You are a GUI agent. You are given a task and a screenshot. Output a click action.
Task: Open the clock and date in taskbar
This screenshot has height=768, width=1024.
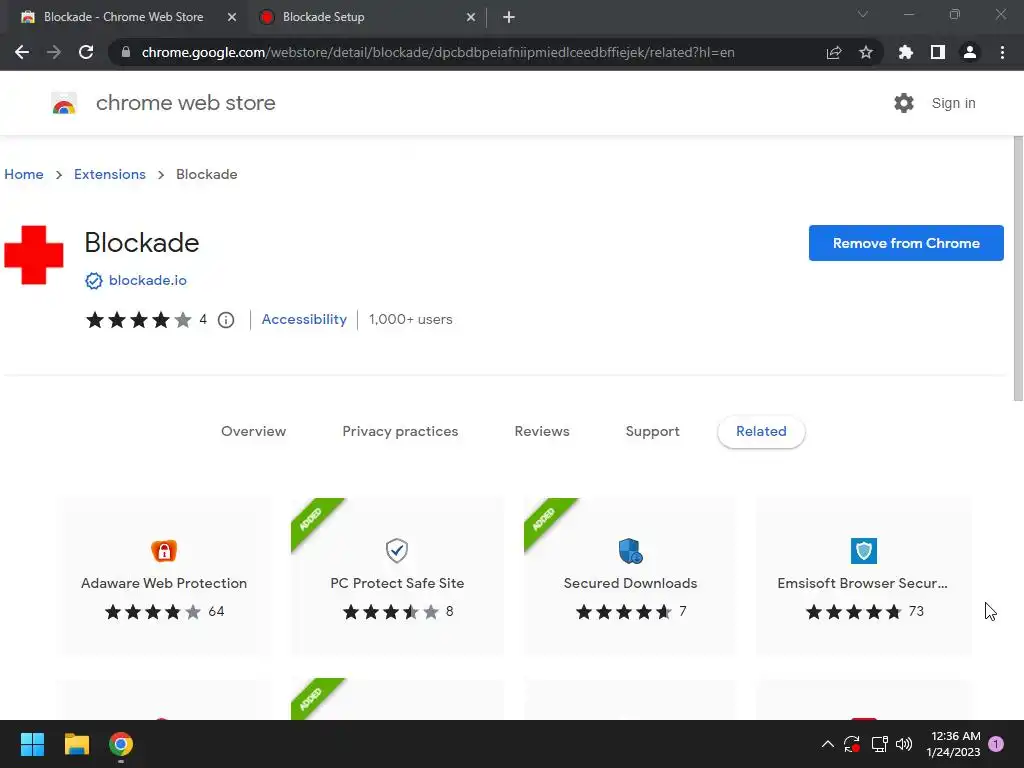[953, 744]
